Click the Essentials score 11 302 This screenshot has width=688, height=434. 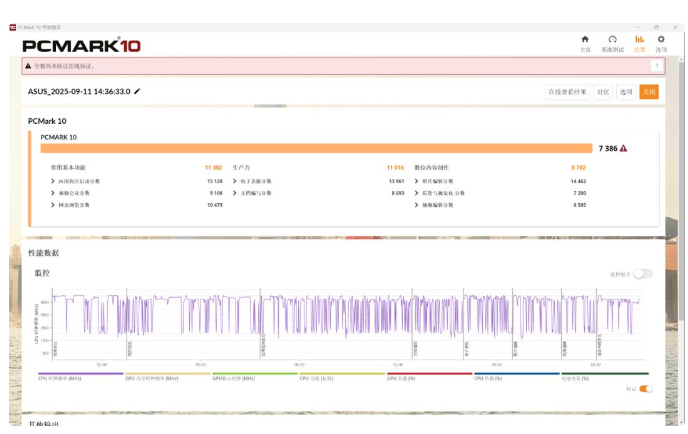[214, 168]
